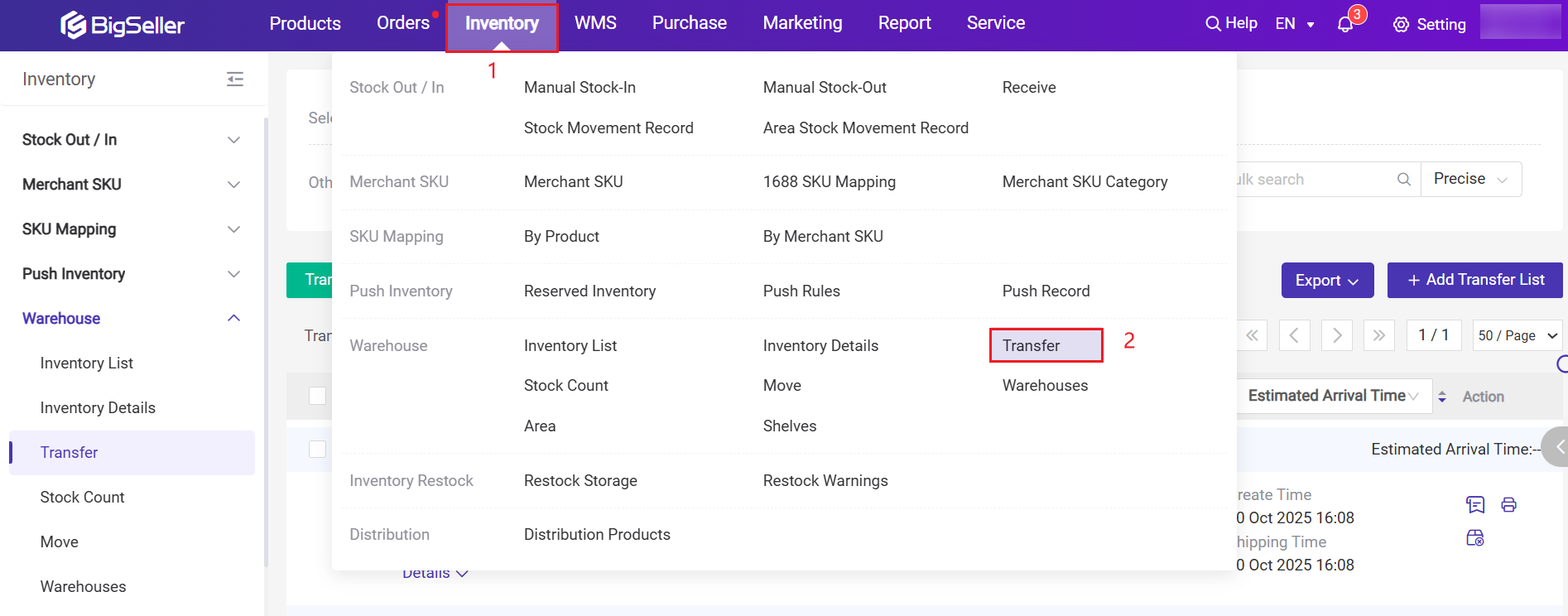The image size is (1568, 616).
Task: Go to next page arrow
Action: [1336, 335]
